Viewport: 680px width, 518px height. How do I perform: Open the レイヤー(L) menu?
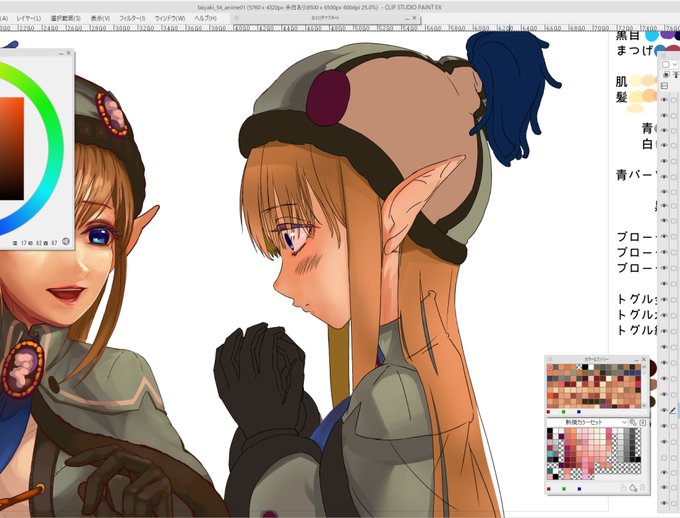(29, 18)
